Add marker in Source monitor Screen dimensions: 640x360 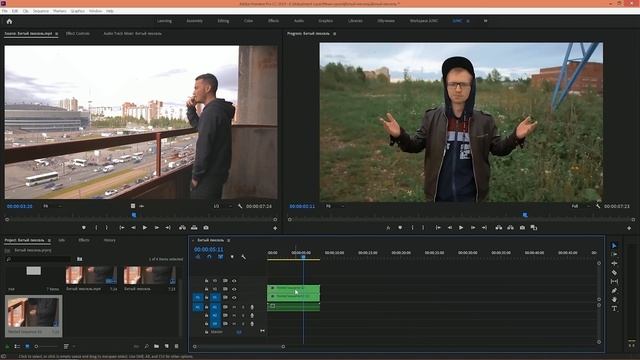(x=84, y=228)
